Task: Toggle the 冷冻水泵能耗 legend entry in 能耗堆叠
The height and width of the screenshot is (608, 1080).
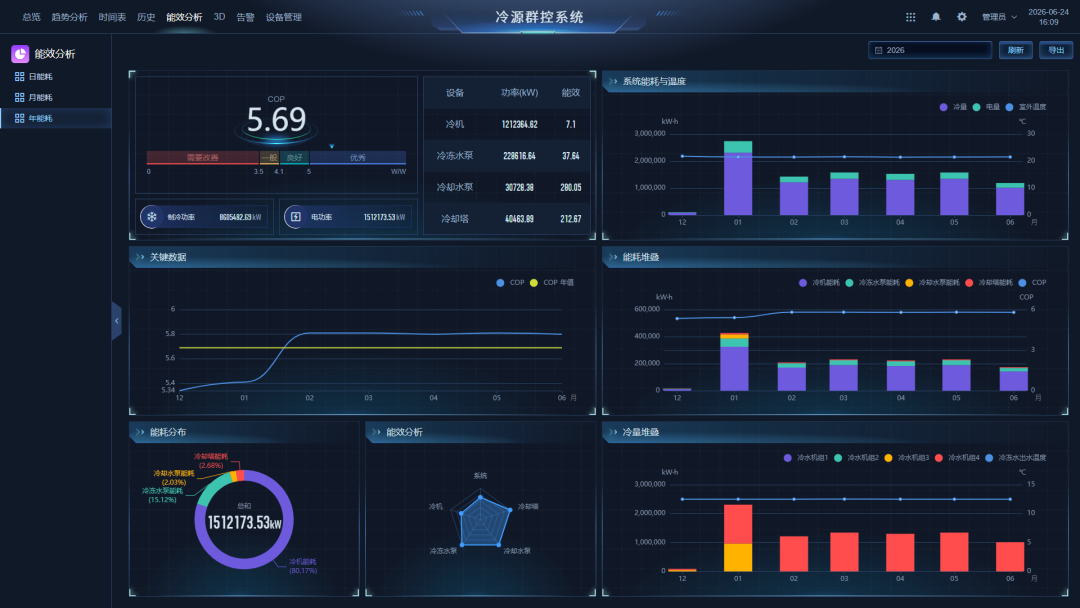Action: click(873, 282)
